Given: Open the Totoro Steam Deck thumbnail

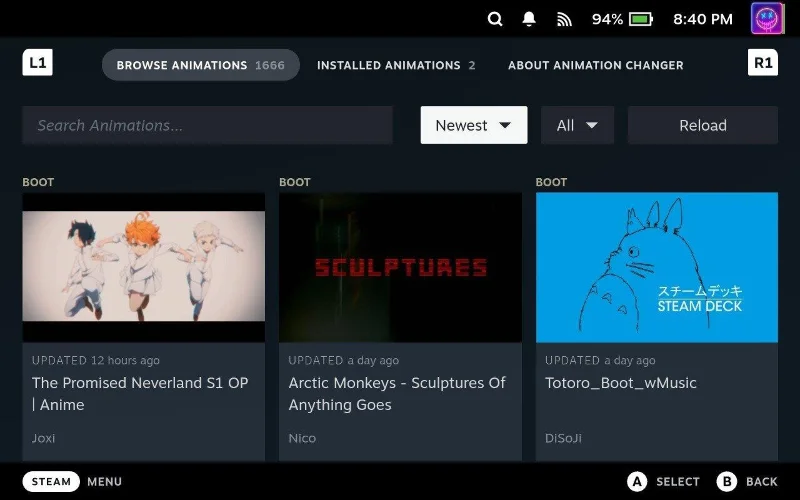Looking at the screenshot, I should (657, 267).
